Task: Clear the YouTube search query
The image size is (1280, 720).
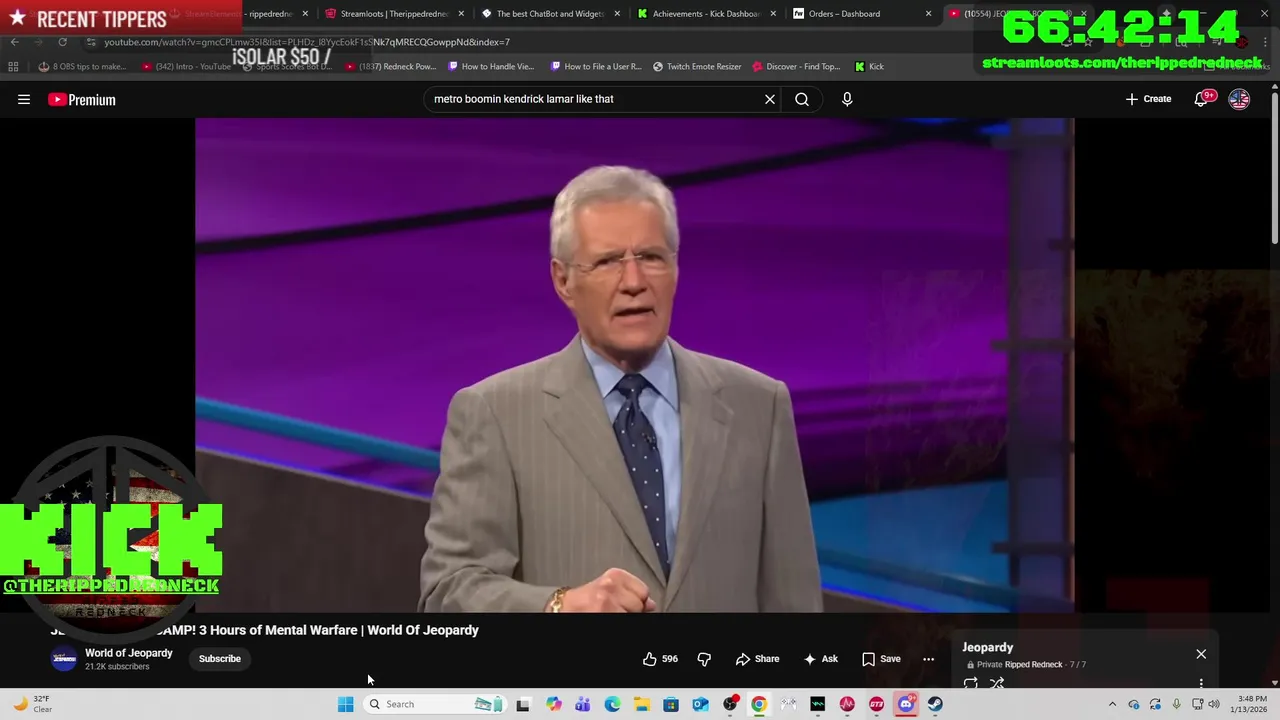Action: 770,99
